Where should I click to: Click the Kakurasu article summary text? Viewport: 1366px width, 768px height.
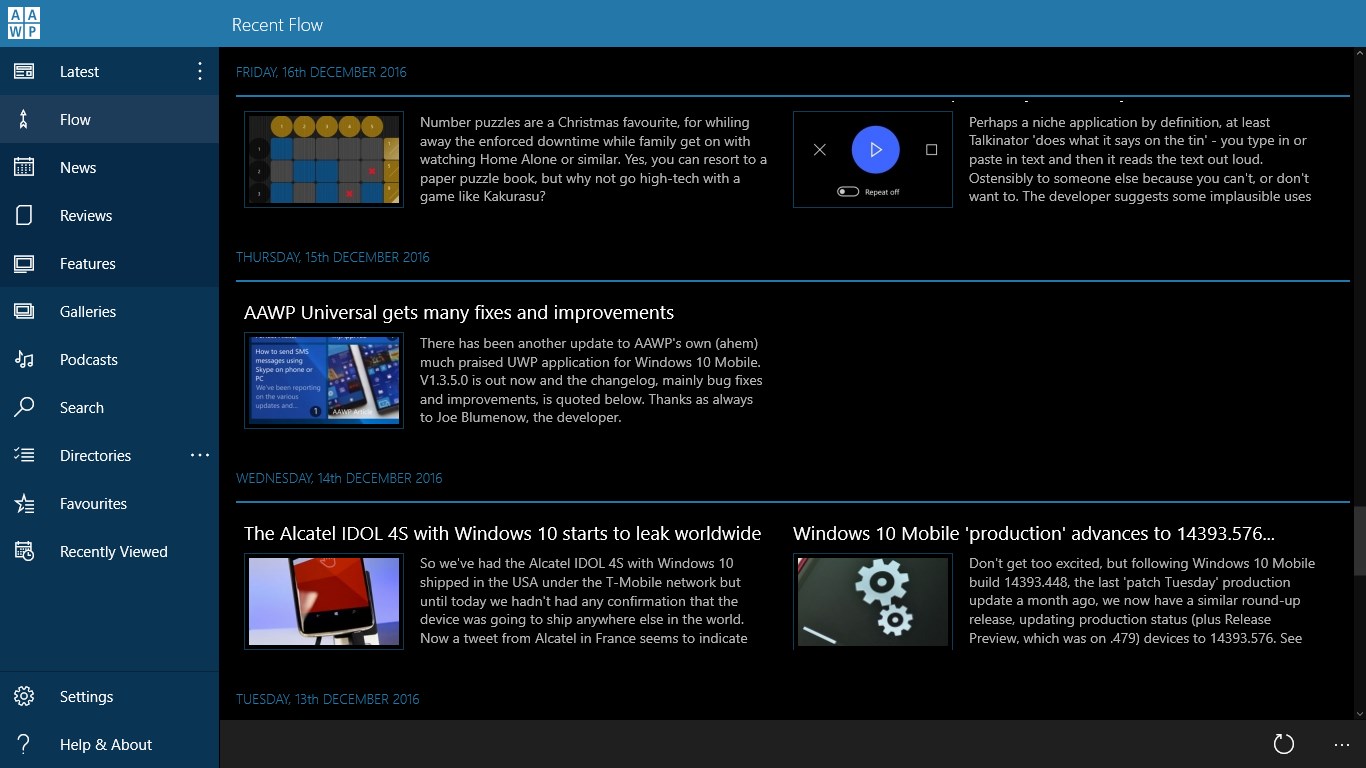pos(594,159)
